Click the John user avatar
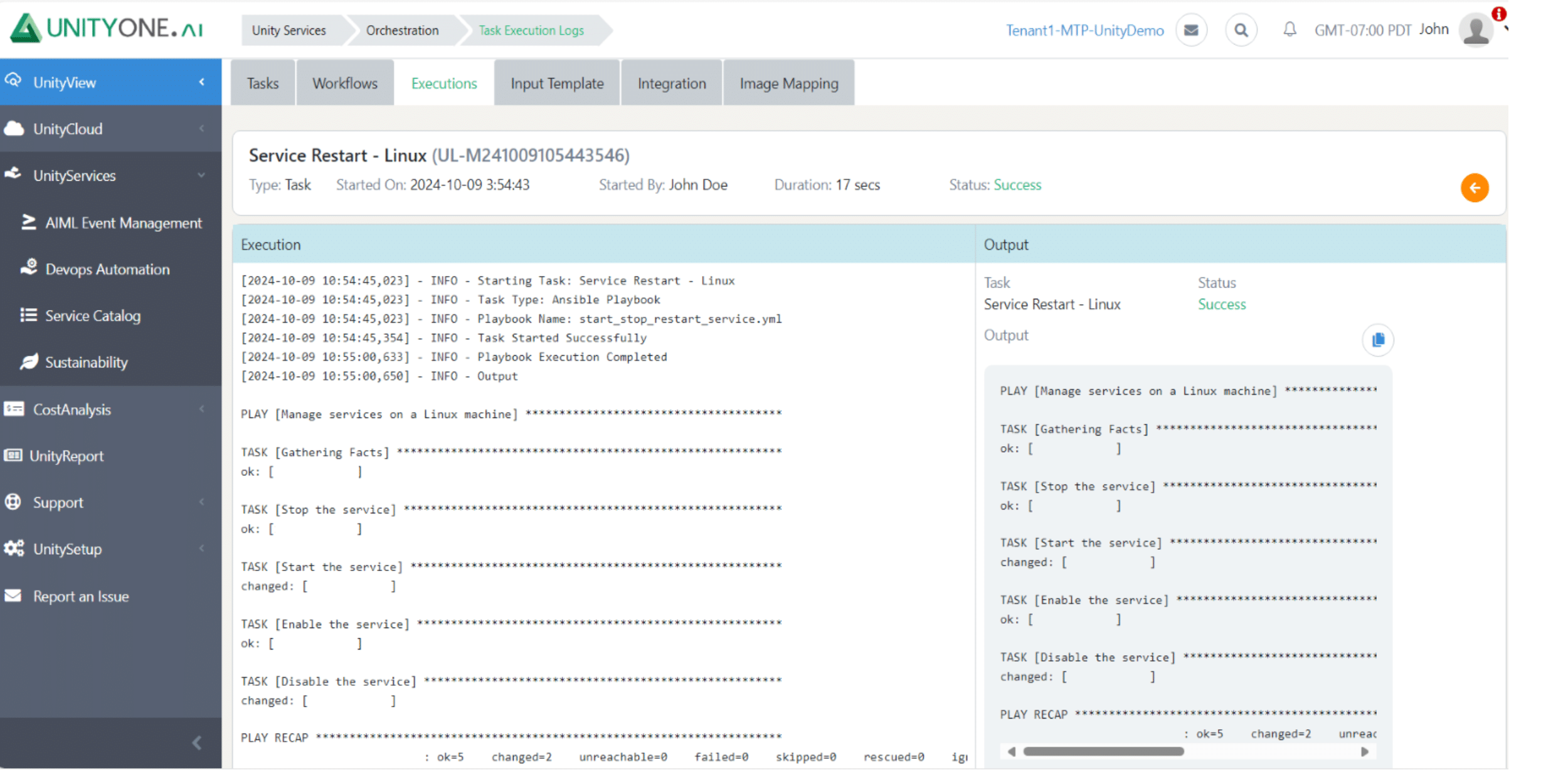 [1476, 30]
